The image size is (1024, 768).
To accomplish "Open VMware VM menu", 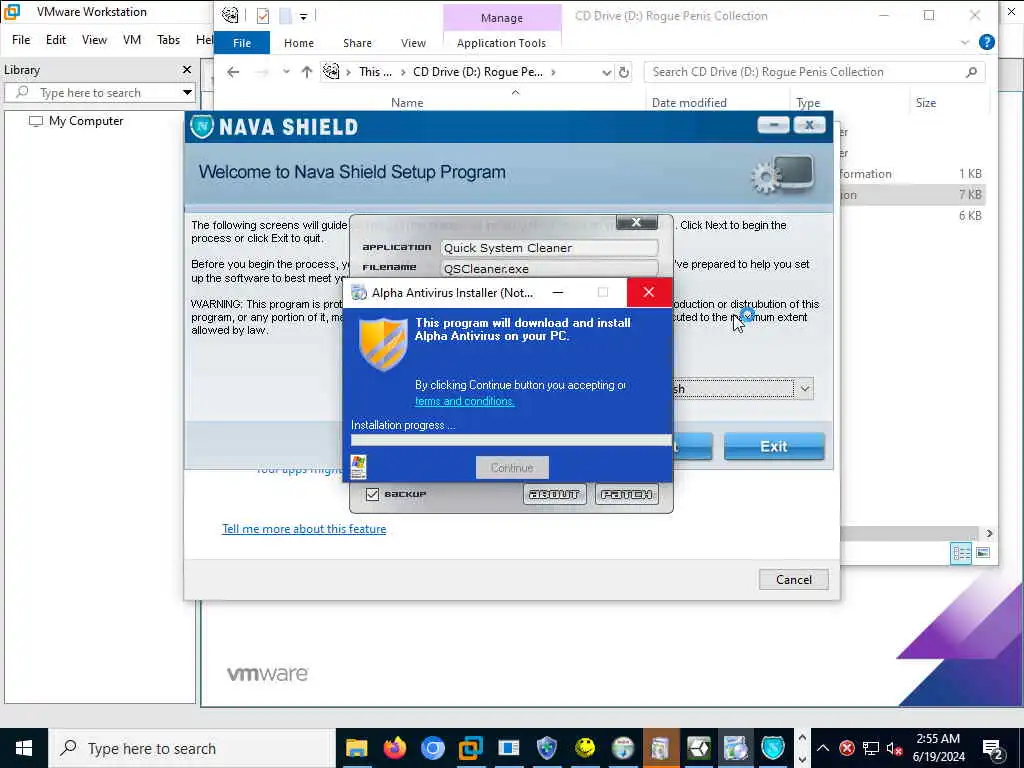I will 132,40.
